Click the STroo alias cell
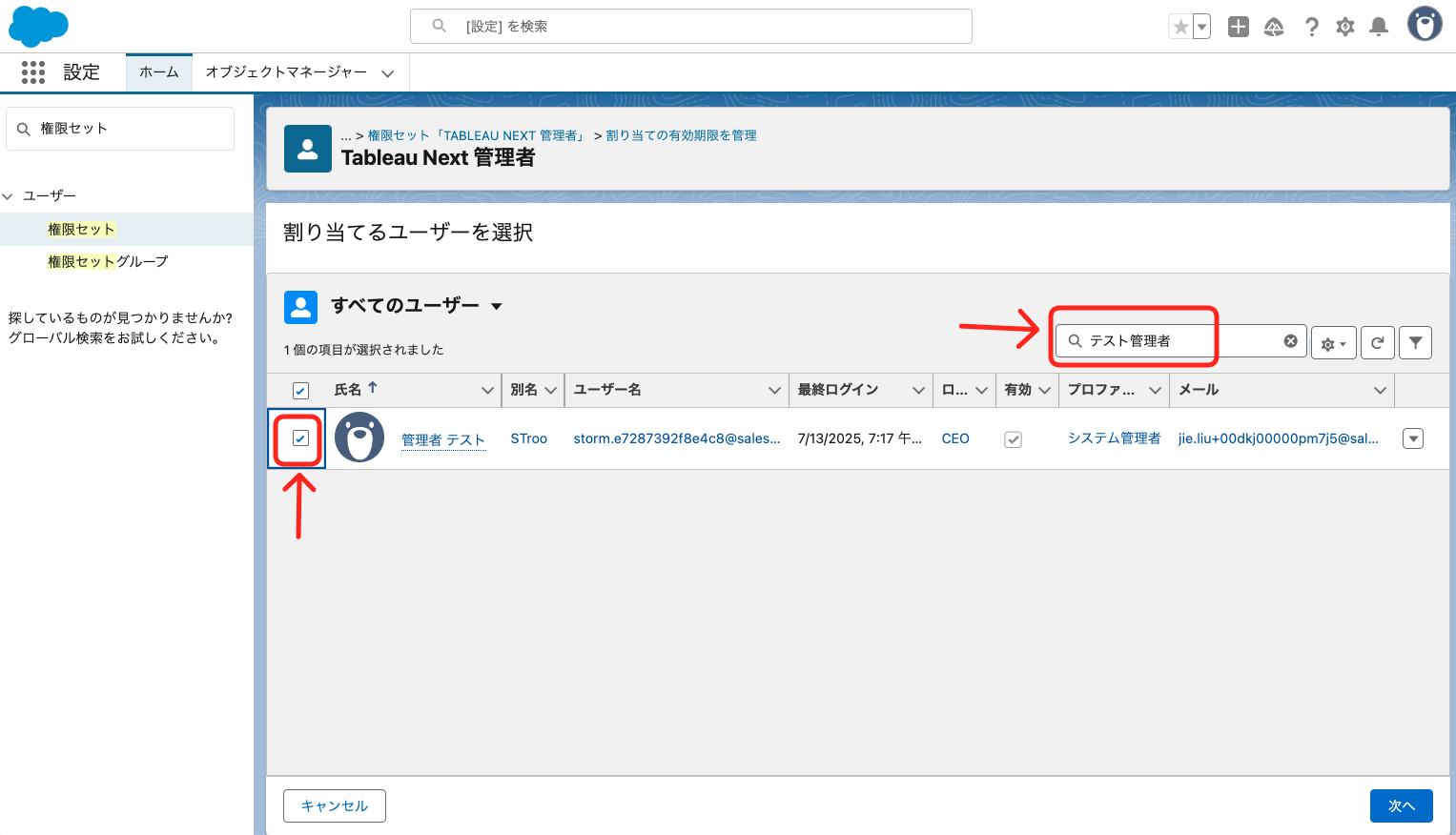This screenshot has width=1456, height=835. (529, 438)
